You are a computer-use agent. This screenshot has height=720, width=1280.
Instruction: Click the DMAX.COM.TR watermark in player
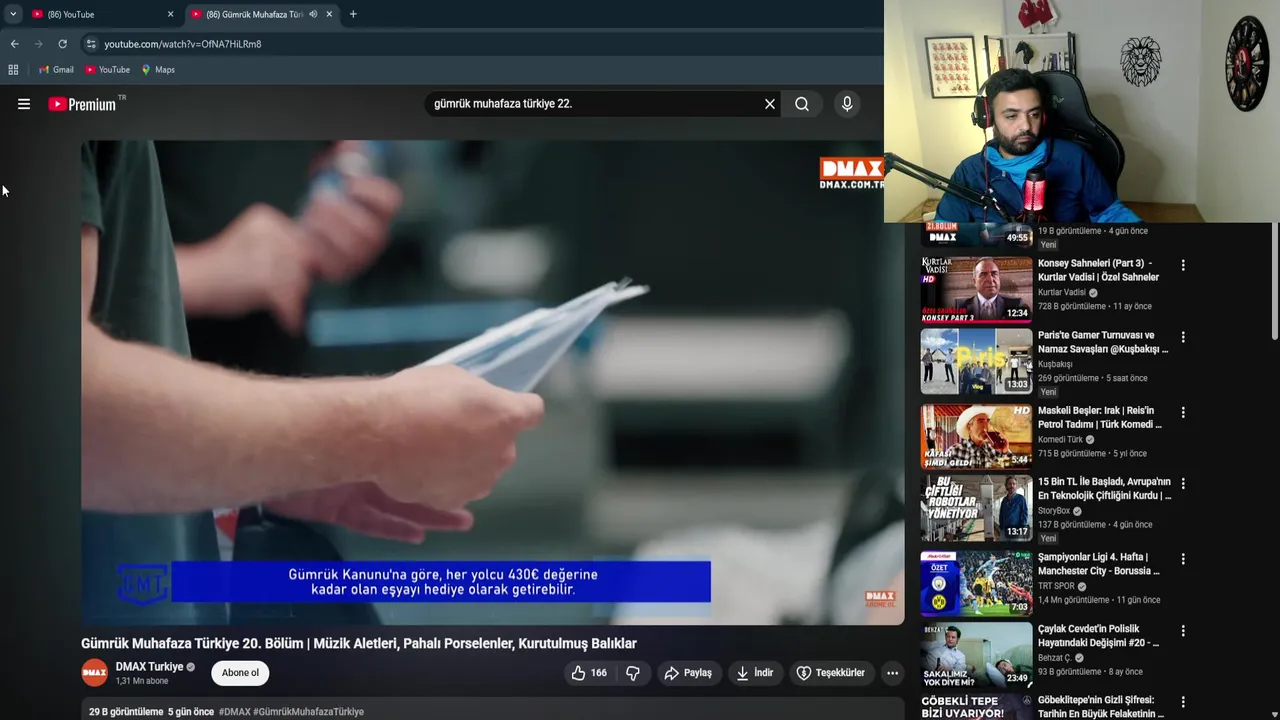point(851,173)
